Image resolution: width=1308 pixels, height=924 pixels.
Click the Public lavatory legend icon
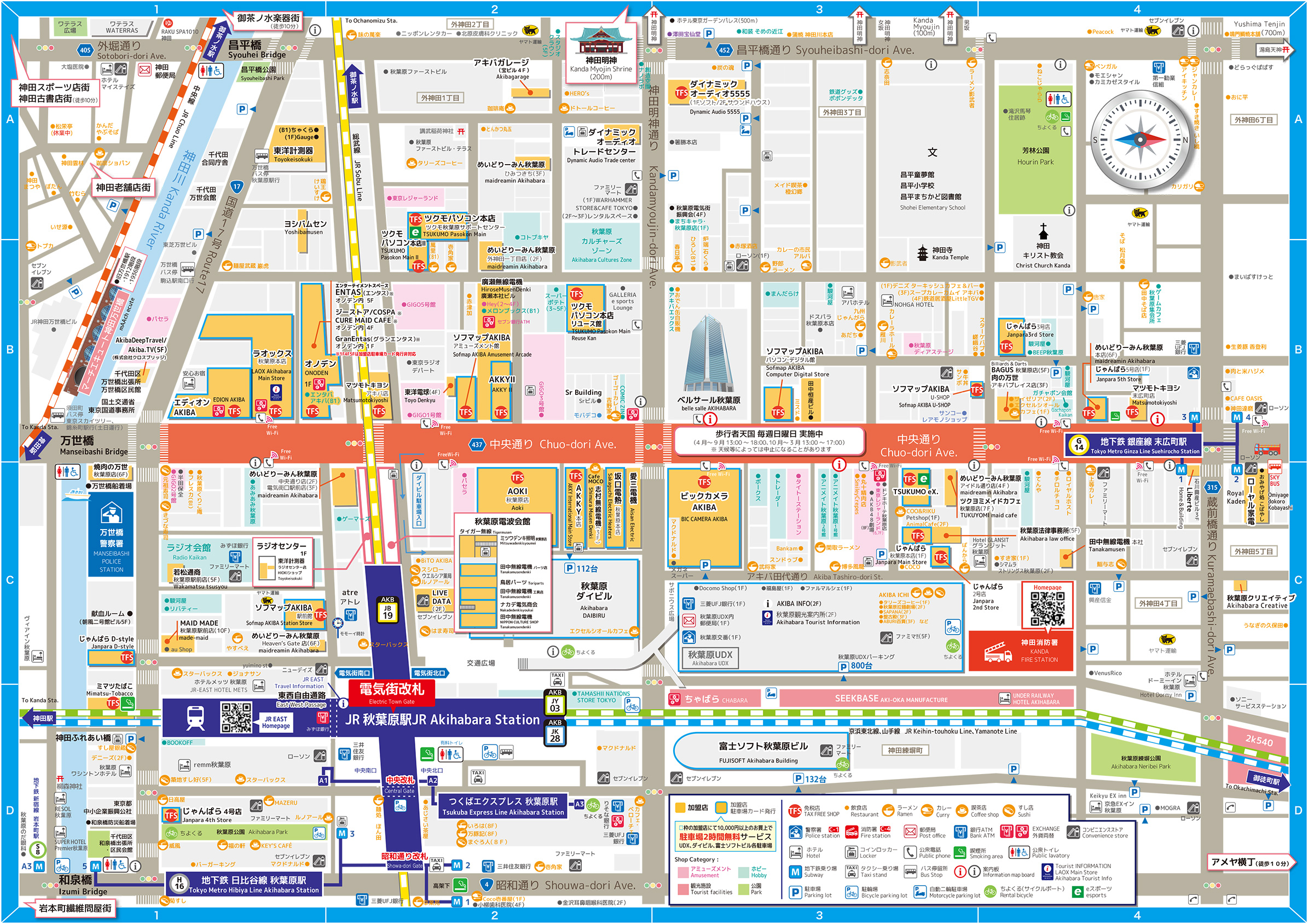coord(1018,852)
